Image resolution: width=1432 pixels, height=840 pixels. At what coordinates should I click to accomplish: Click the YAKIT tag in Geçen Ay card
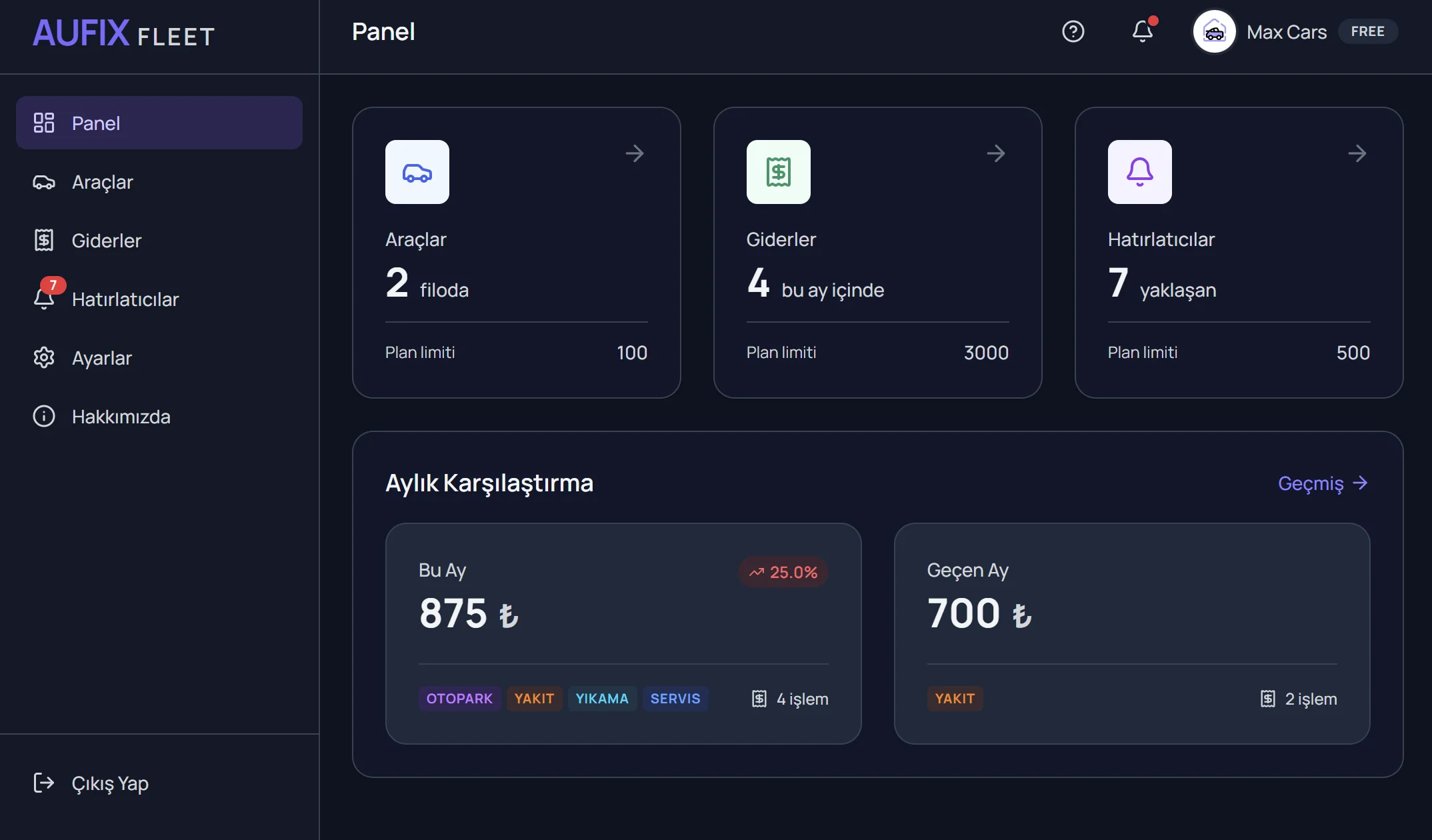[955, 699]
